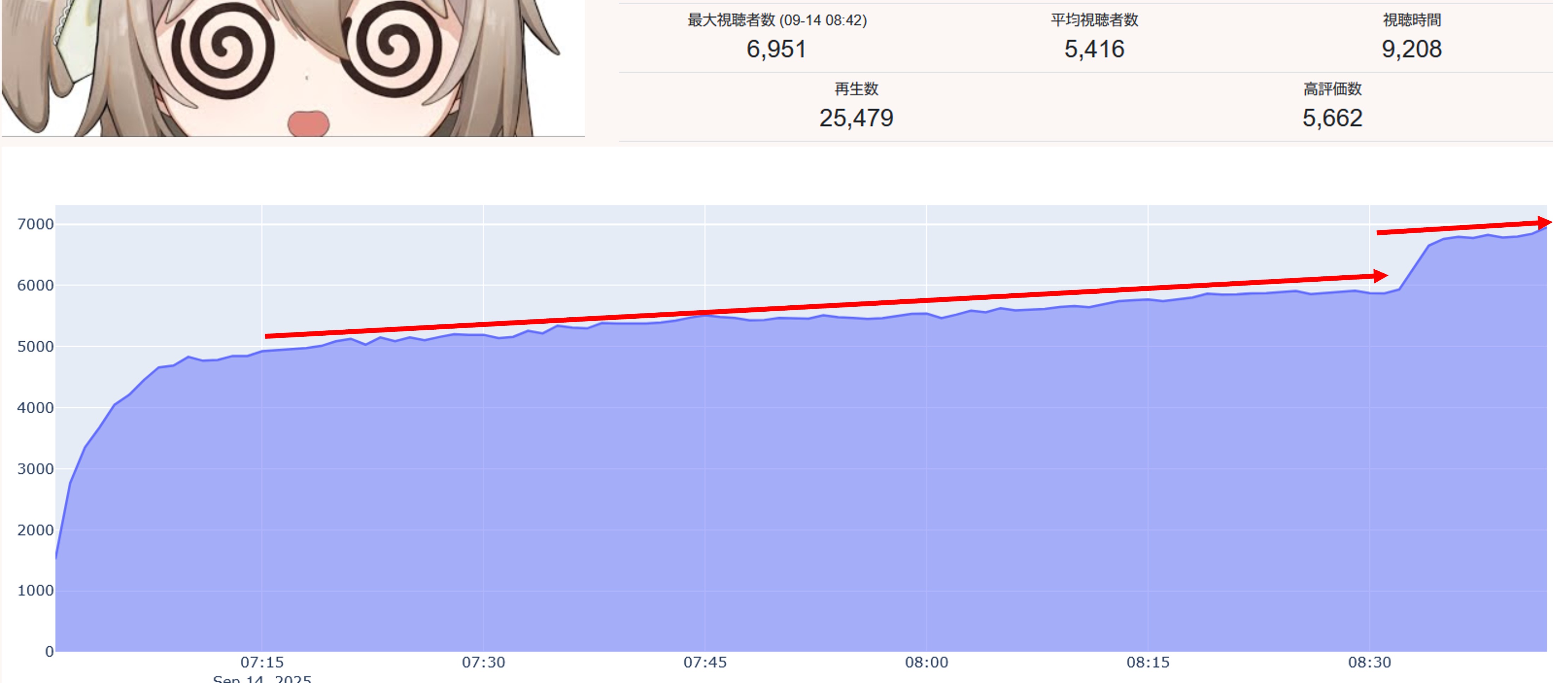Click the 08:00 x-axis time label
This screenshot has width=1568, height=683.
(x=926, y=662)
